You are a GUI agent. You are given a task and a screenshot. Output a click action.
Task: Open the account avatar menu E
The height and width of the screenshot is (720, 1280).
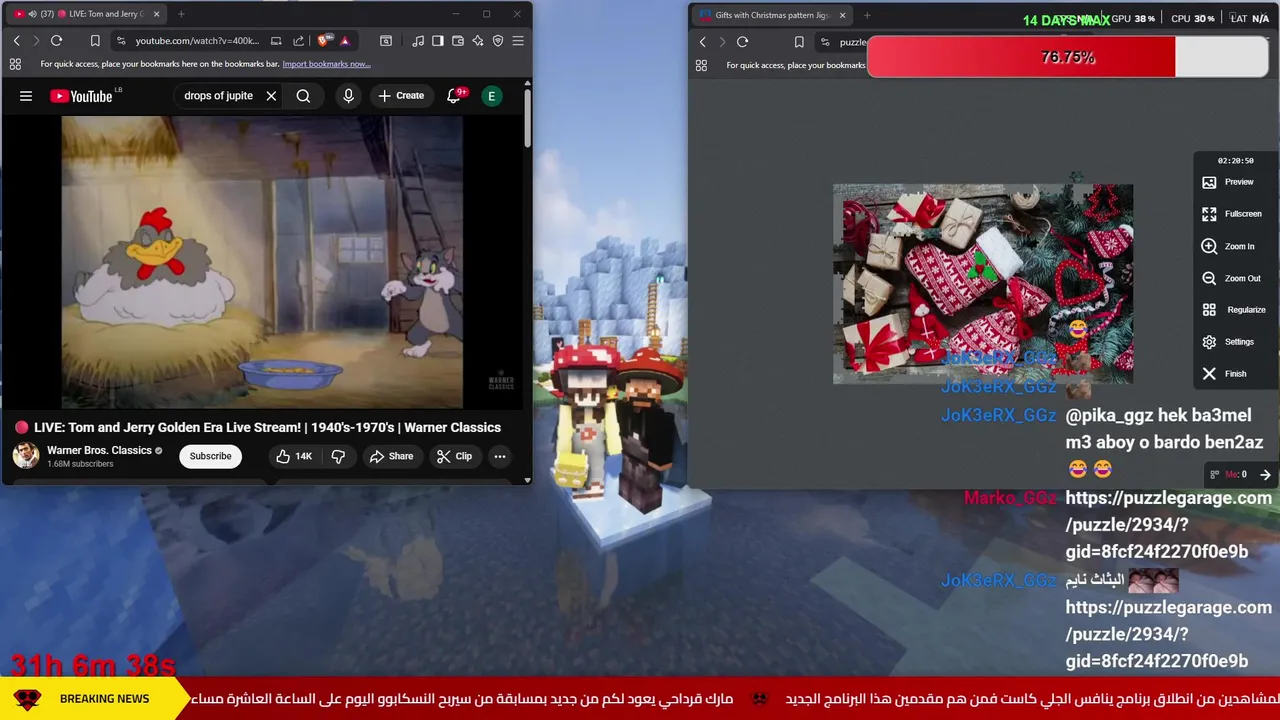491,96
